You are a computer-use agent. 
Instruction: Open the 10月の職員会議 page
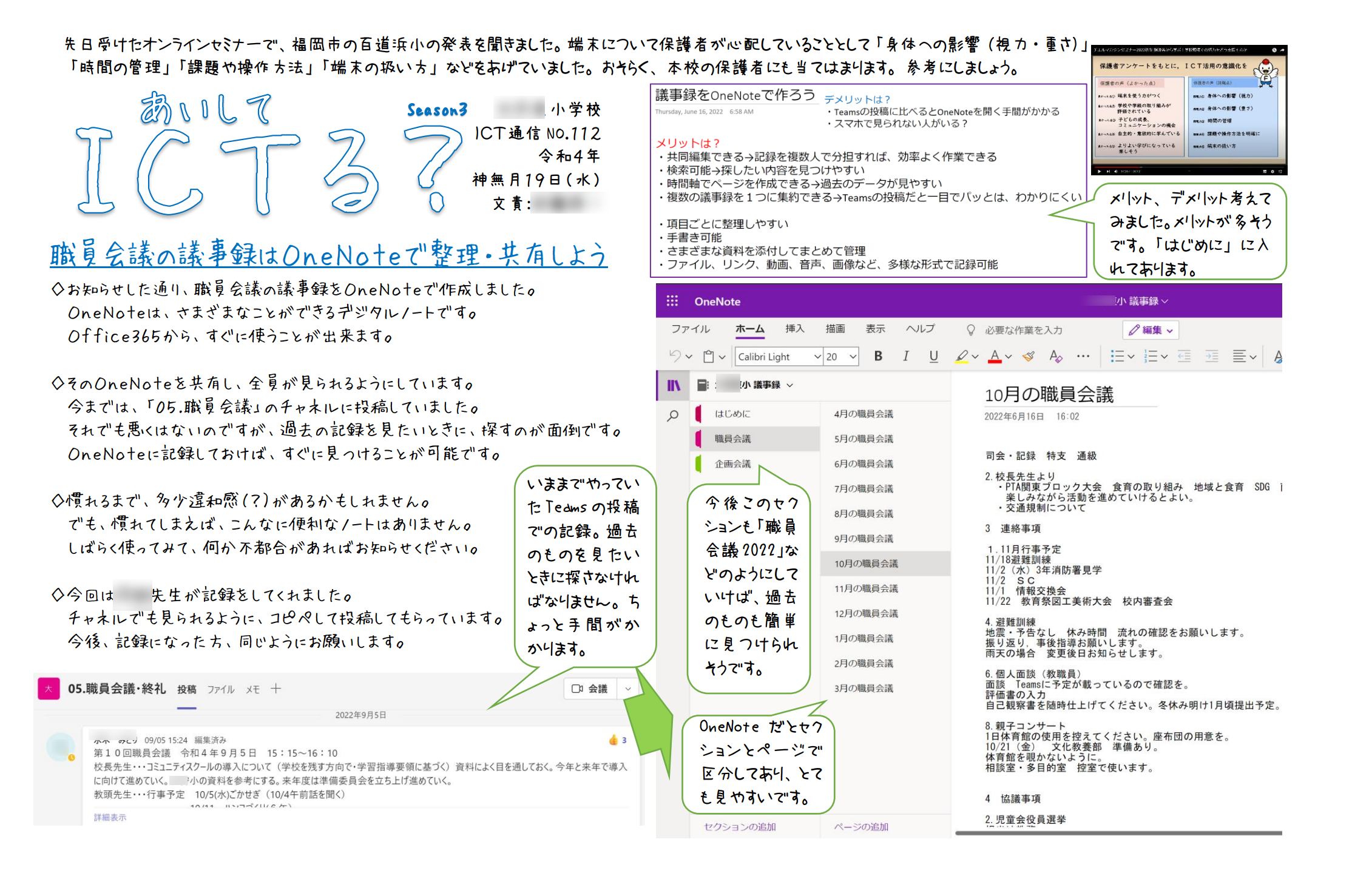coord(886,564)
